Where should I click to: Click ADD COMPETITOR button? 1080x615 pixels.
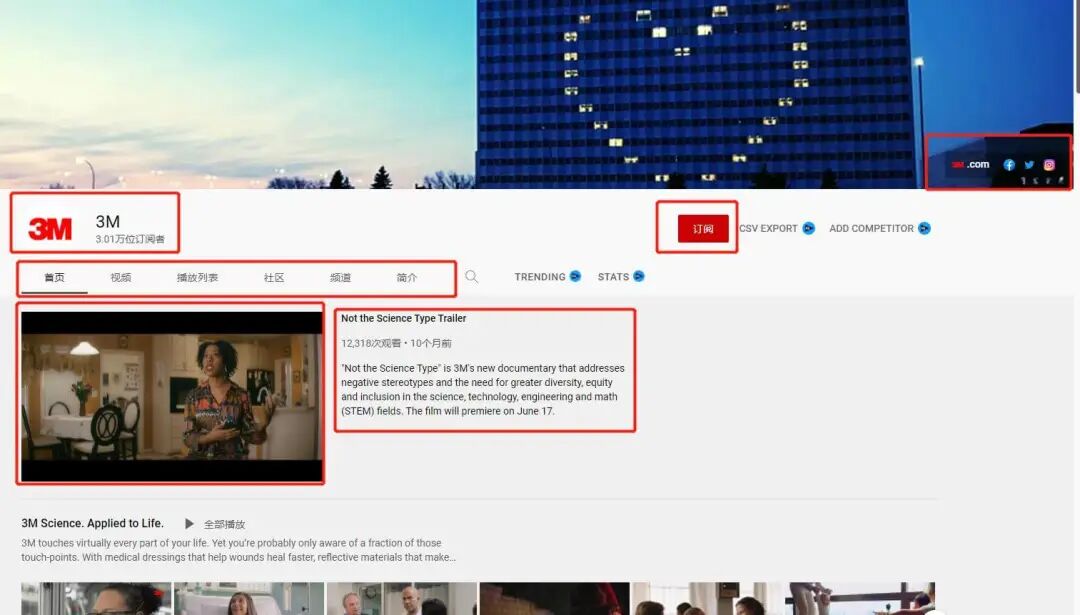click(x=871, y=229)
